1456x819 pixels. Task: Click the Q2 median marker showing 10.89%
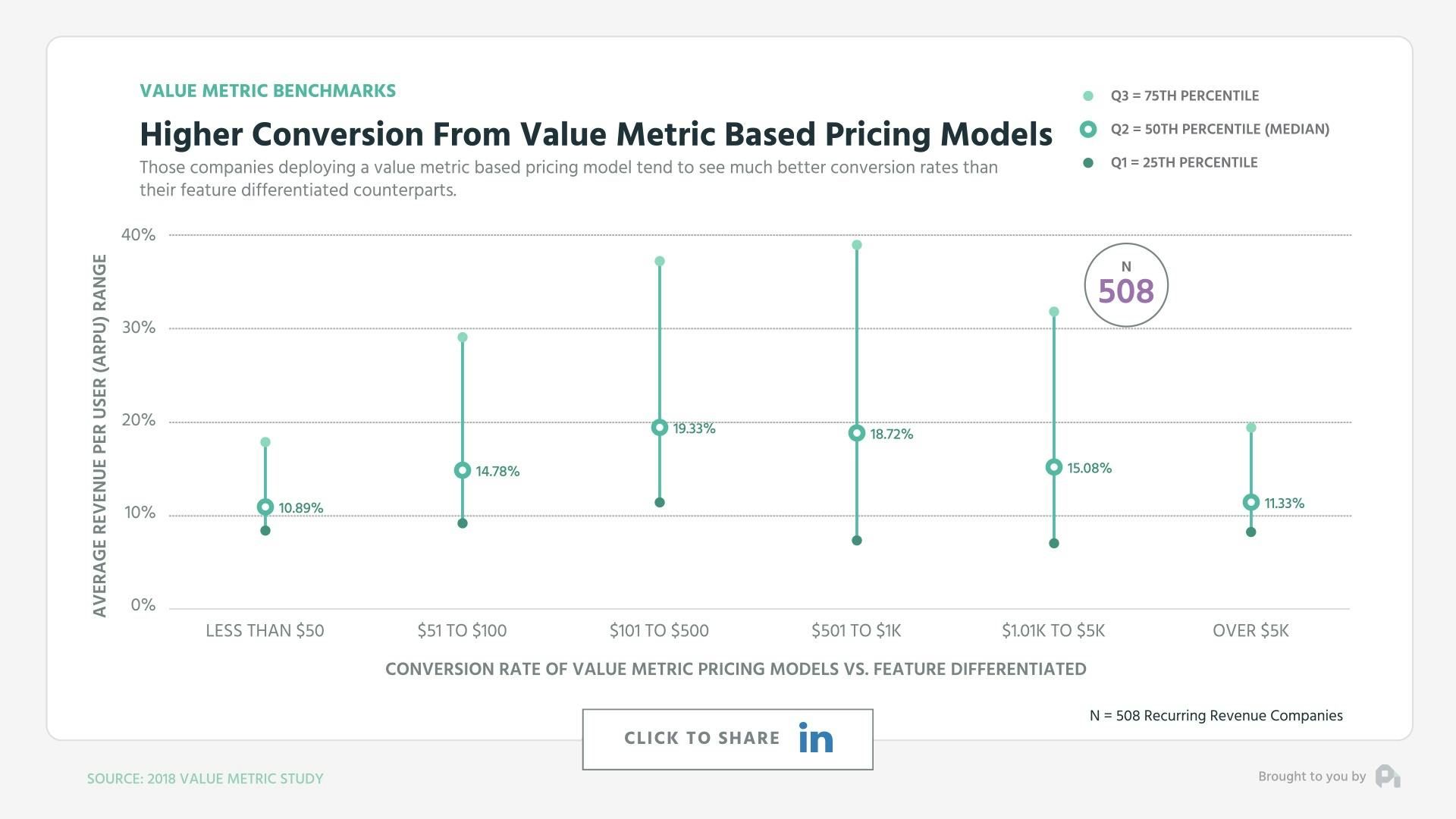click(265, 505)
